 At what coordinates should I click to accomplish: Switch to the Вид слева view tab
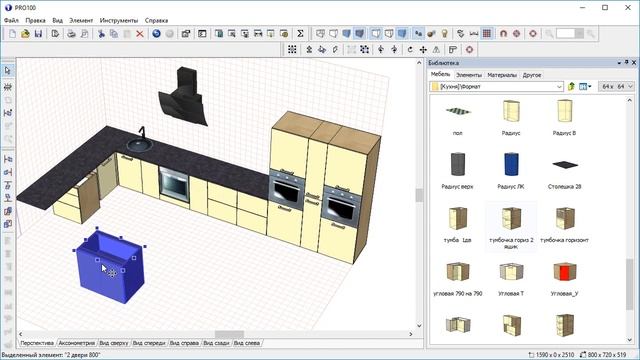(247, 343)
